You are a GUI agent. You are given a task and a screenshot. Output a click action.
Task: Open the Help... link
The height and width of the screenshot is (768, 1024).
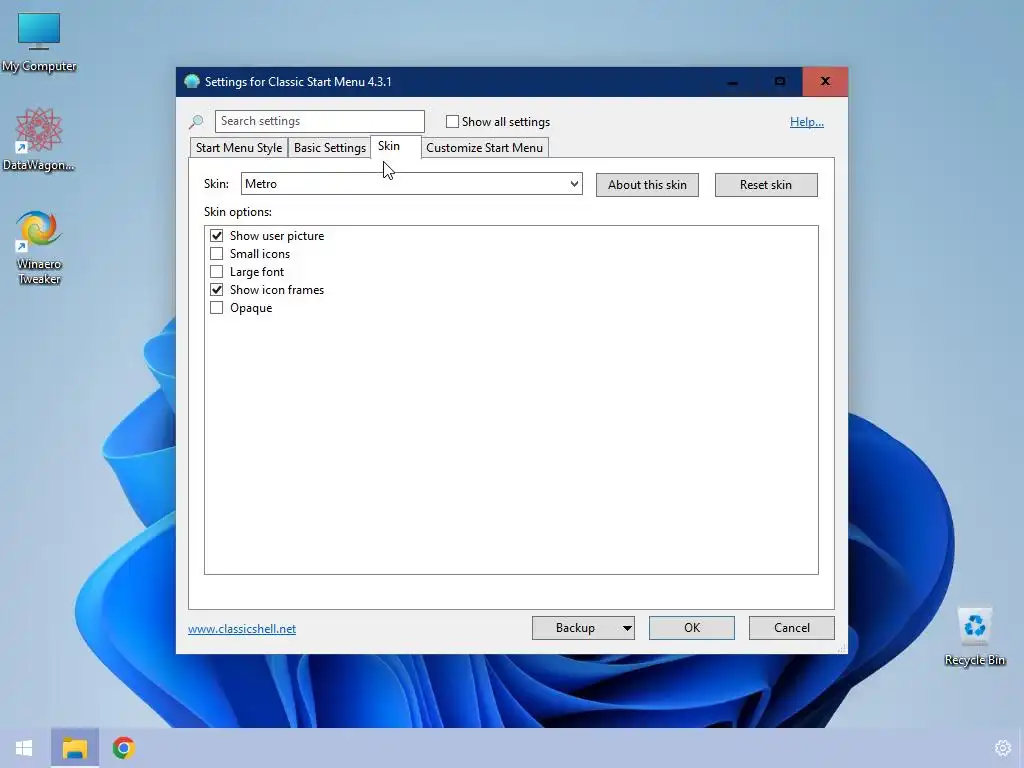tap(807, 122)
